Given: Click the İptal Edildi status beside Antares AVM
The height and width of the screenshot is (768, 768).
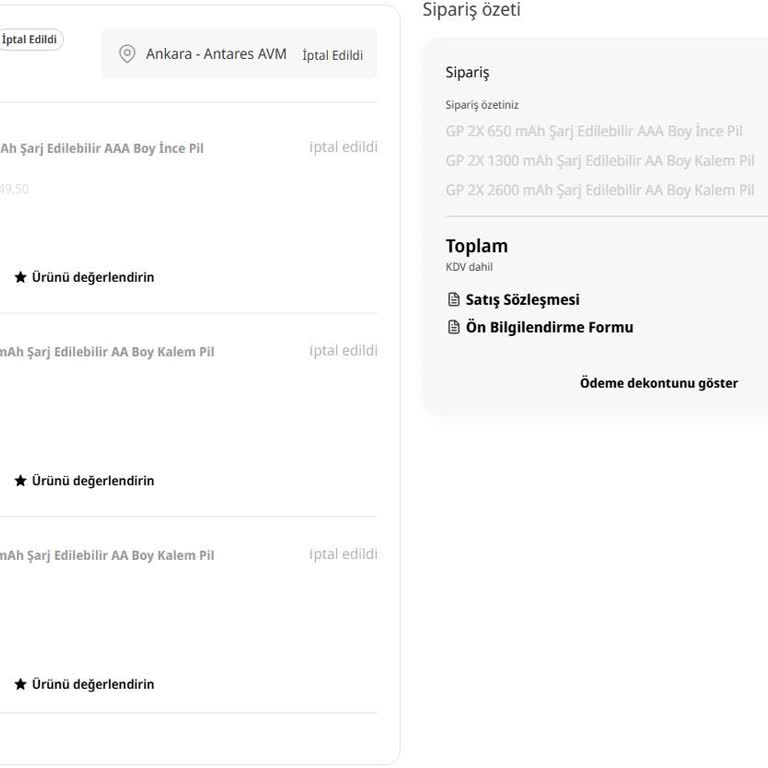Looking at the screenshot, I should click(x=332, y=55).
